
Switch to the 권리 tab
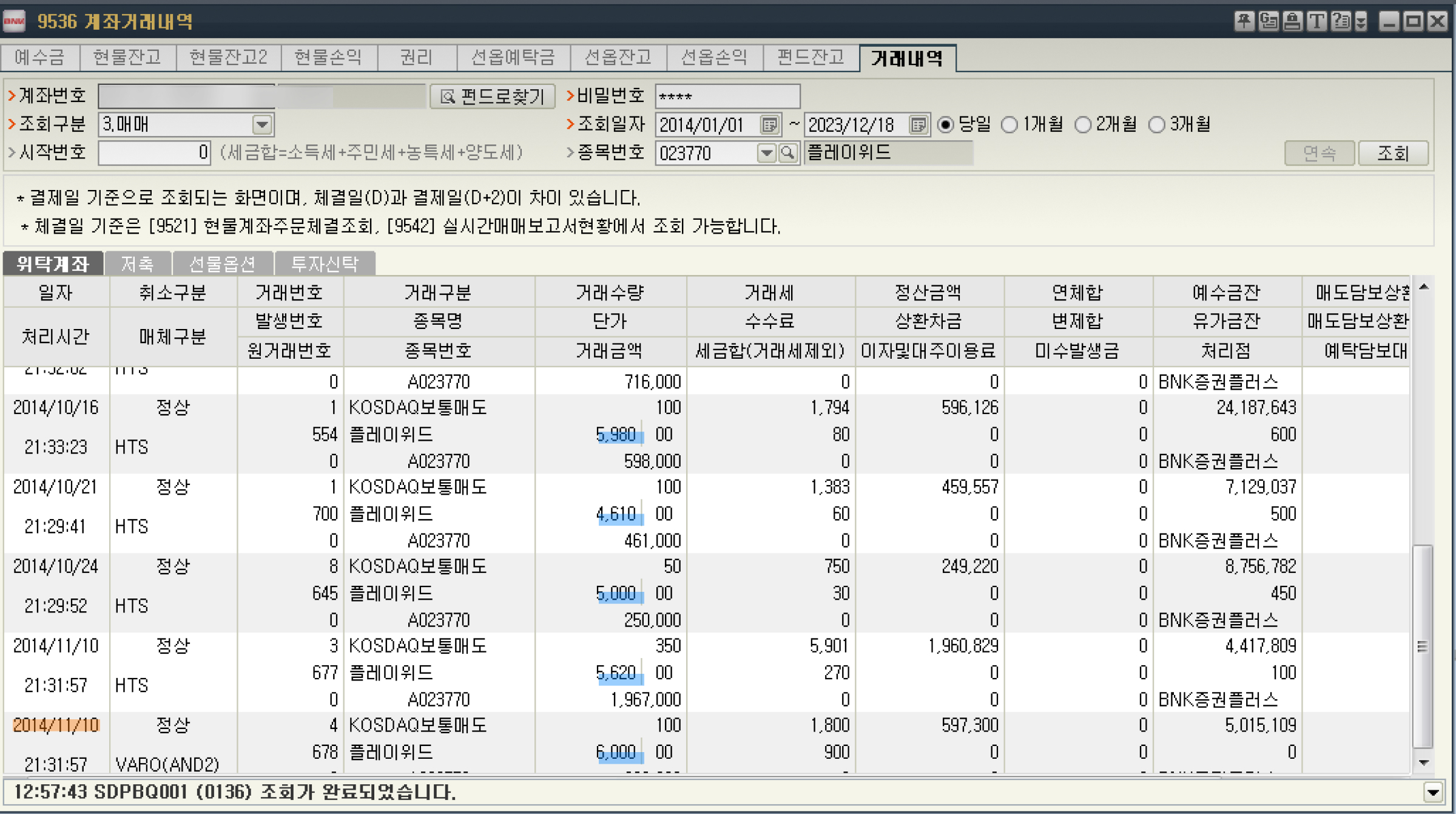click(417, 58)
